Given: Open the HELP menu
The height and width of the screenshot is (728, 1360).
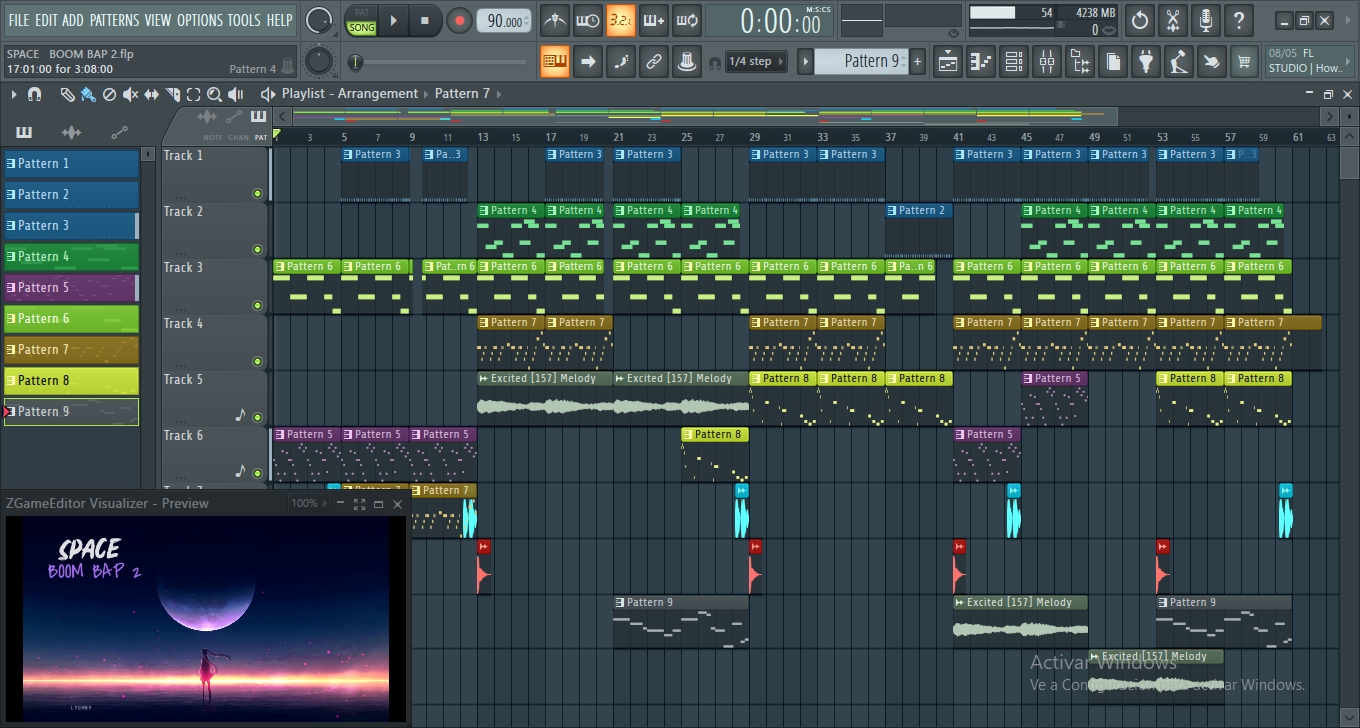Looking at the screenshot, I should [x=279, y=20].
